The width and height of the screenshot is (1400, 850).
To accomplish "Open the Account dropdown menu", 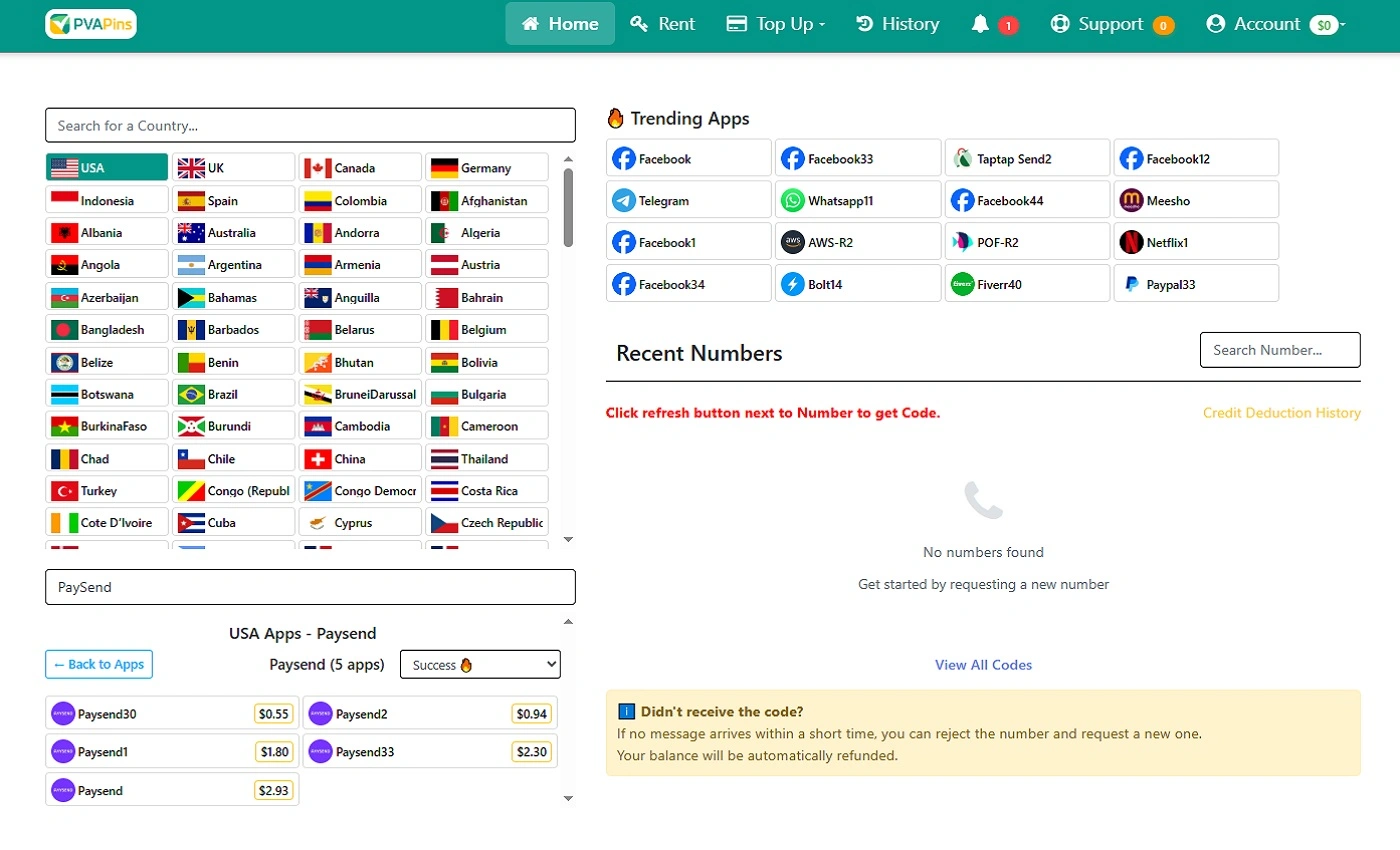I will (x=1276, y=24).
